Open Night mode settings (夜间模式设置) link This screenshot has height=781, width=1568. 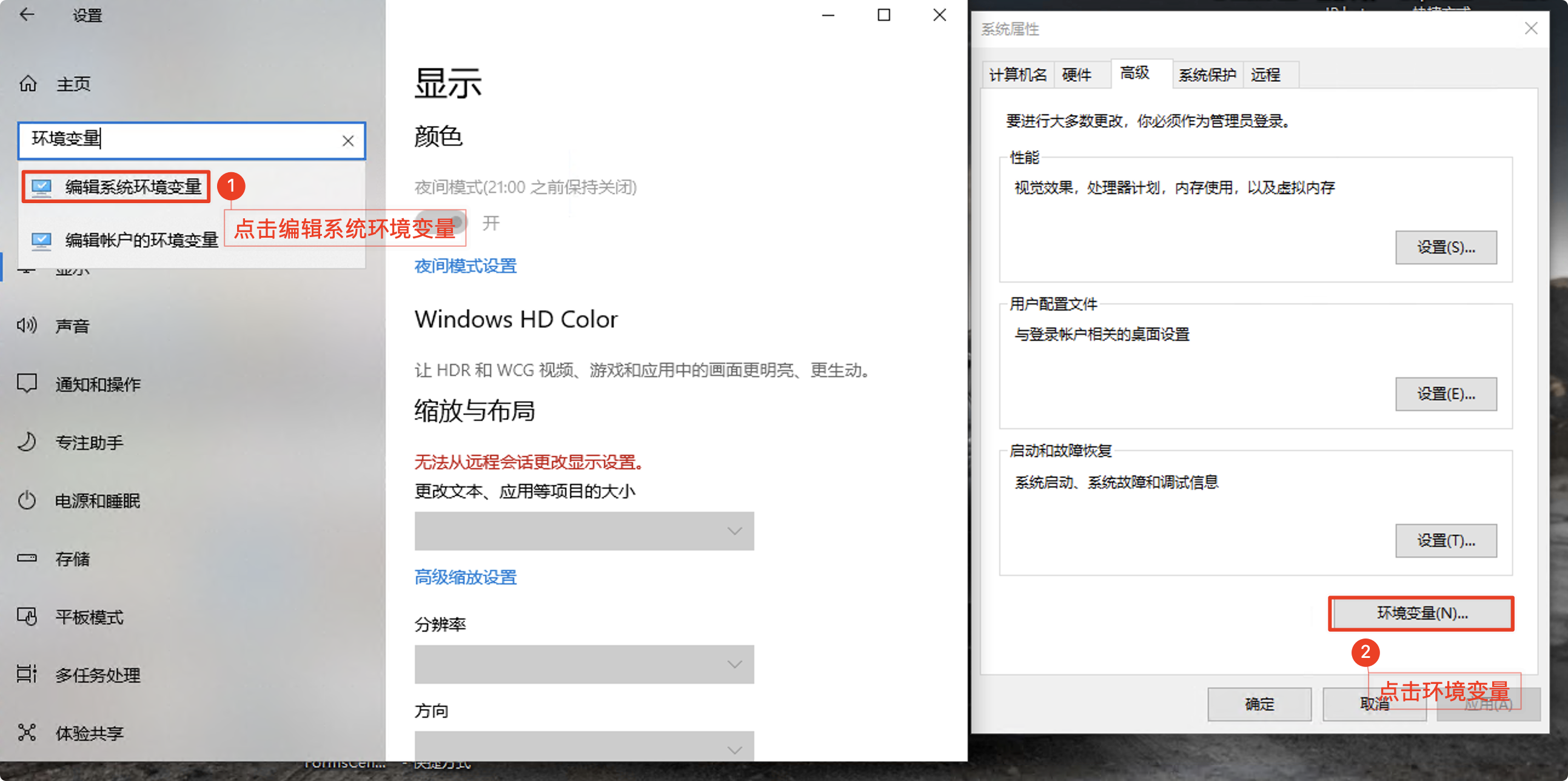coord(465,266)
